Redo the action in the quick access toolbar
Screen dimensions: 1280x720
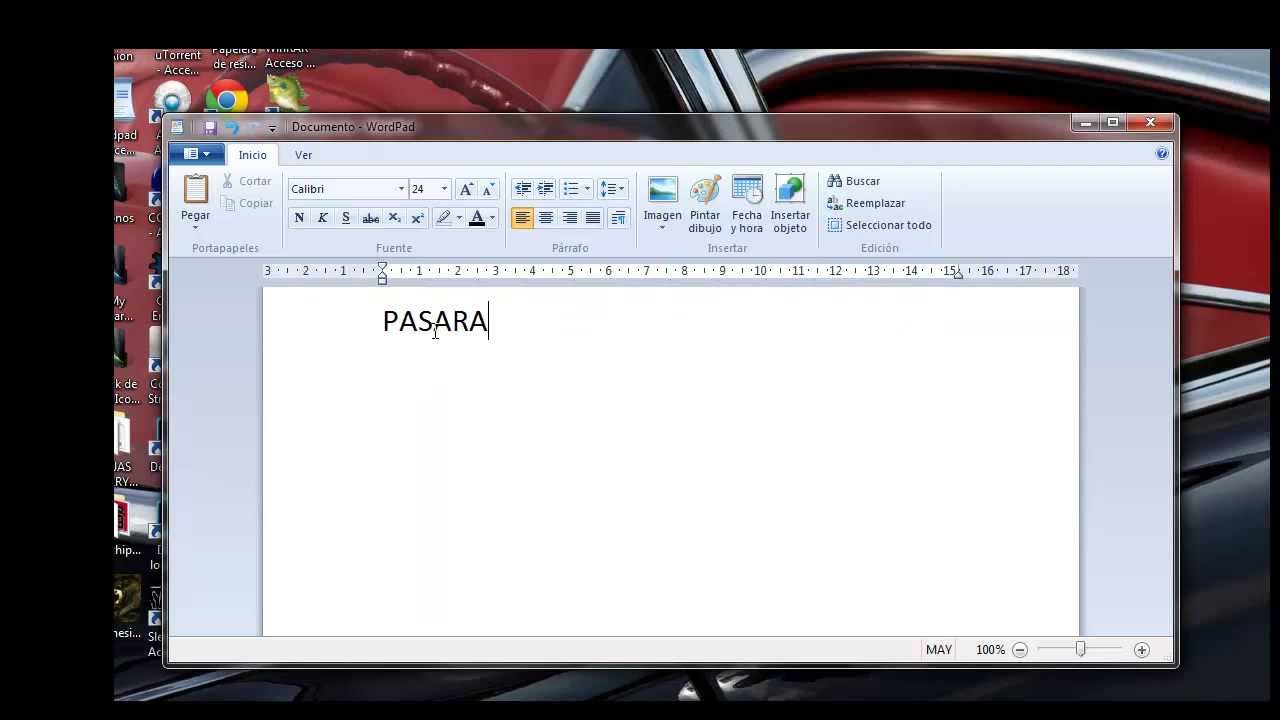[254, 127]
